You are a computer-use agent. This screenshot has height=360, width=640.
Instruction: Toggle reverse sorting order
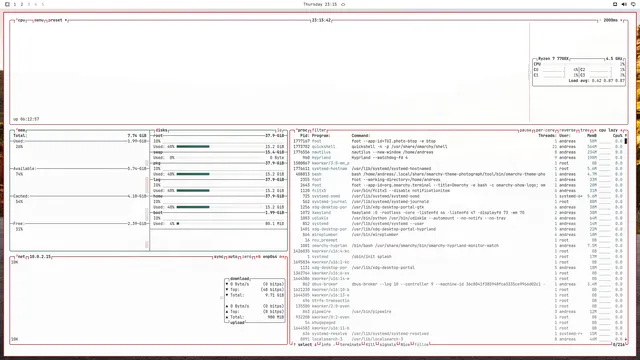pyautogui.click(x=568, y=130)
